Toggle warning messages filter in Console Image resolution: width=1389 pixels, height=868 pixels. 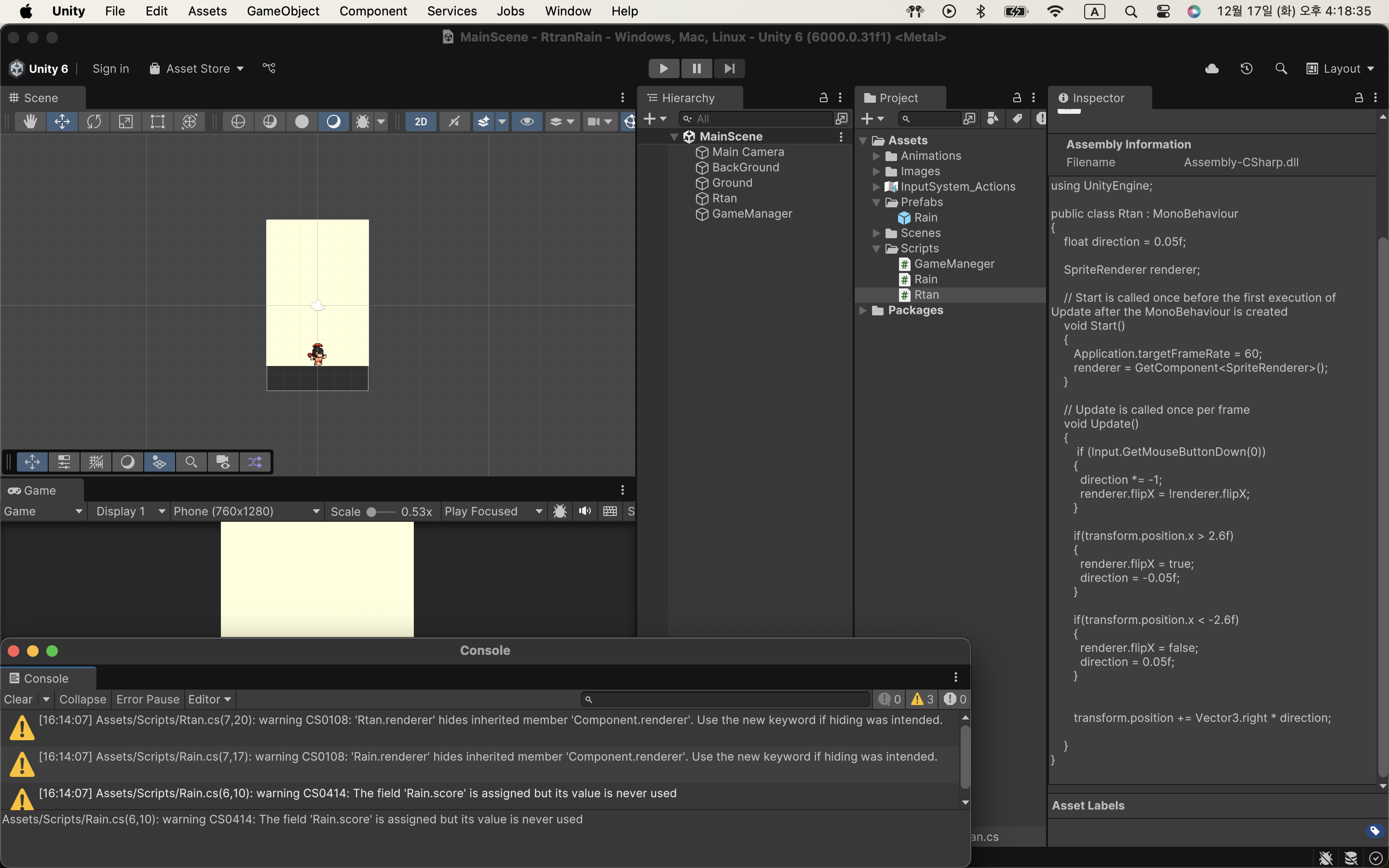pos(922,699)
